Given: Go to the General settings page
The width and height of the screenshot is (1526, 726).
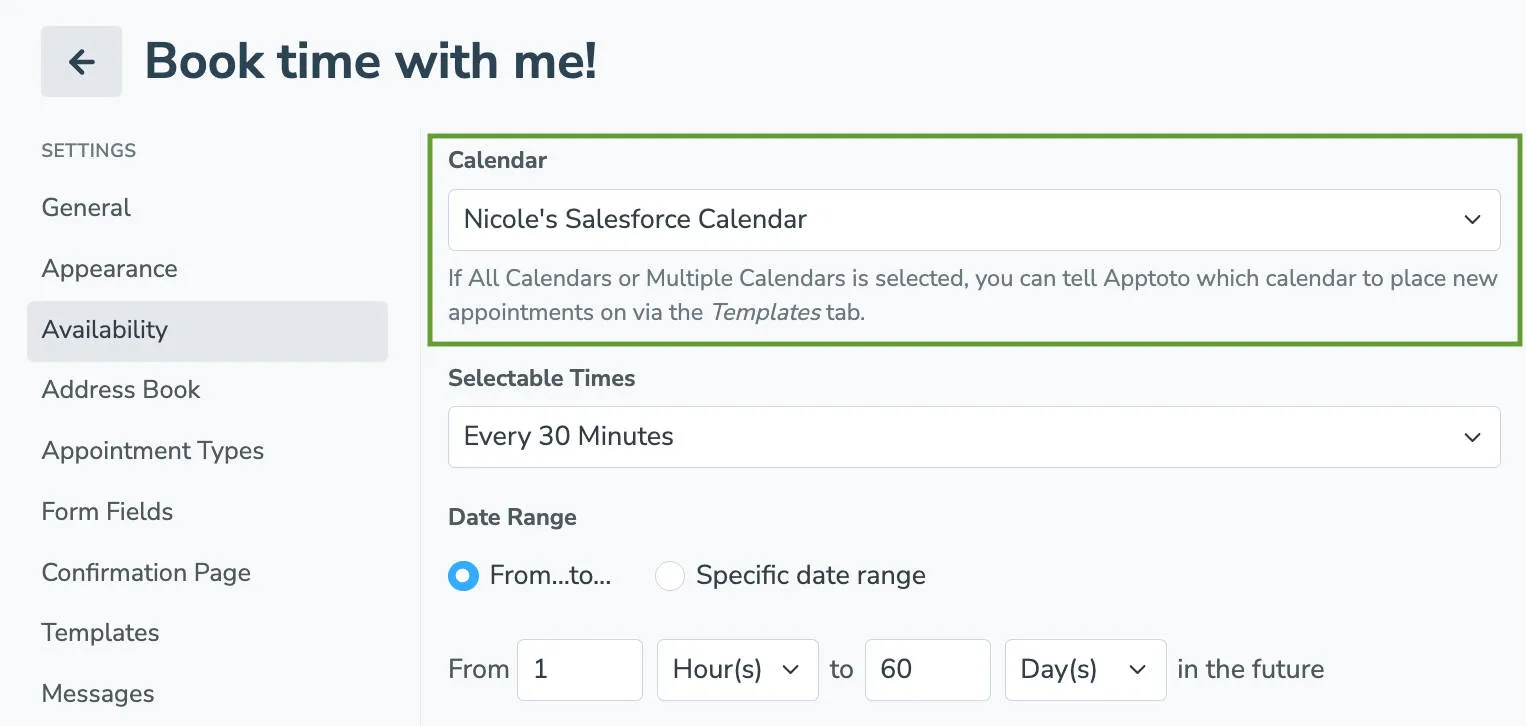Looking at the screenshot, I should point(86,207).
